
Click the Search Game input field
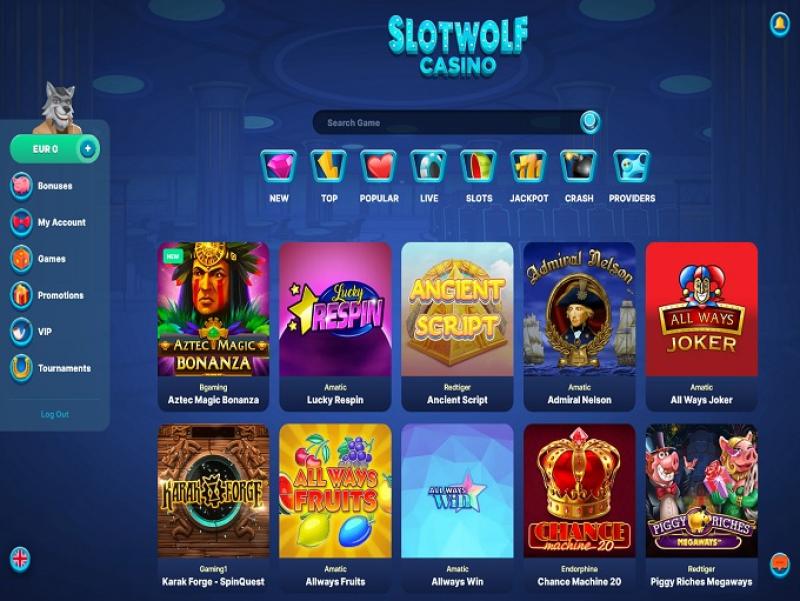pos(447,122)
